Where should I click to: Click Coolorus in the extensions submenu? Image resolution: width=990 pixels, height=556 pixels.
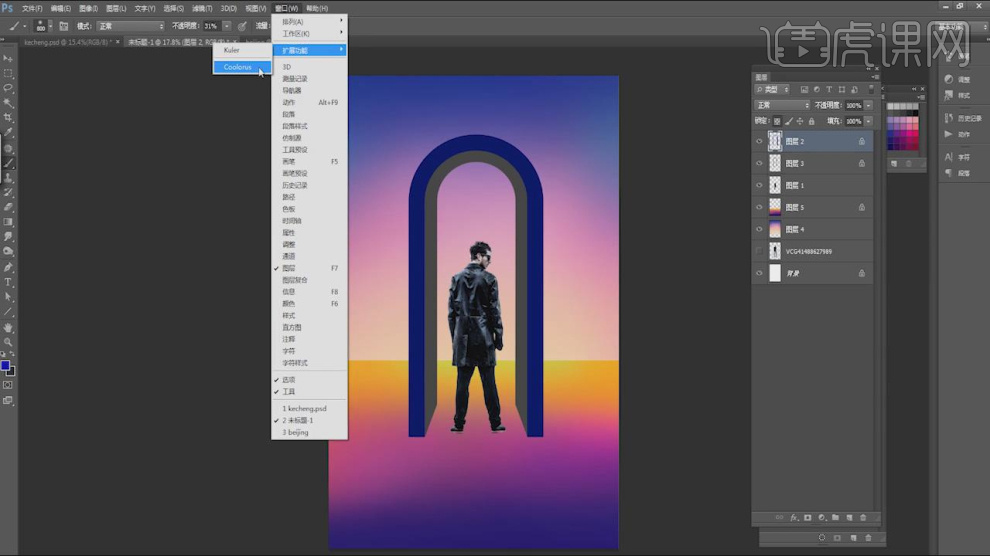point(238,67)
